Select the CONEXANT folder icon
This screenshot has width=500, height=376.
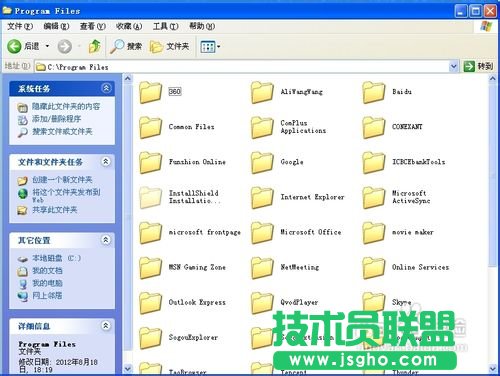(373, 127)
